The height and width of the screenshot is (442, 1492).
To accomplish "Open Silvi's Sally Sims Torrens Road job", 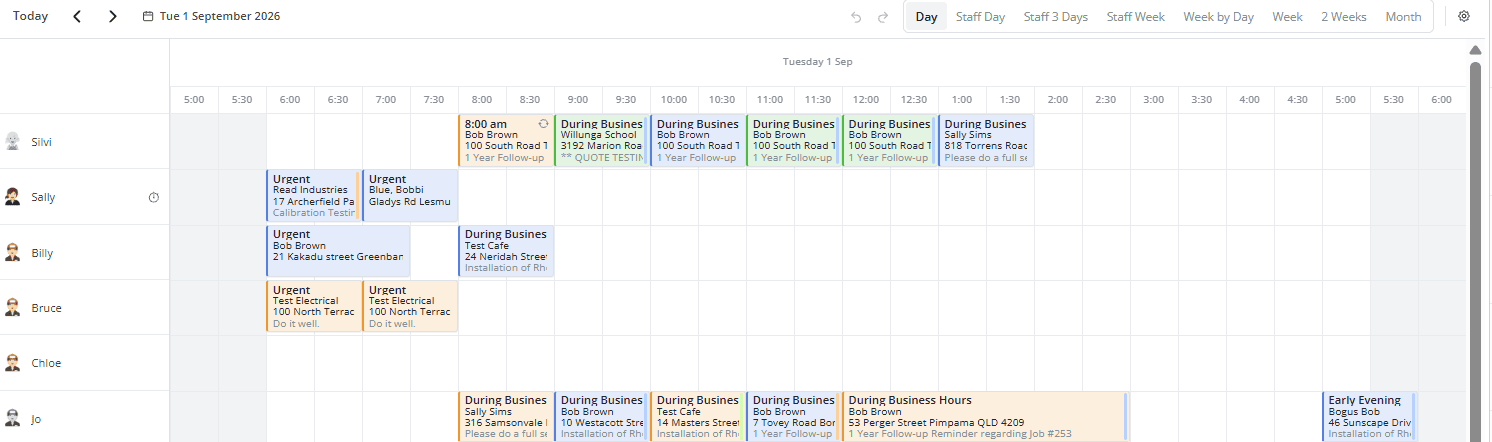I will coord(986,141).
